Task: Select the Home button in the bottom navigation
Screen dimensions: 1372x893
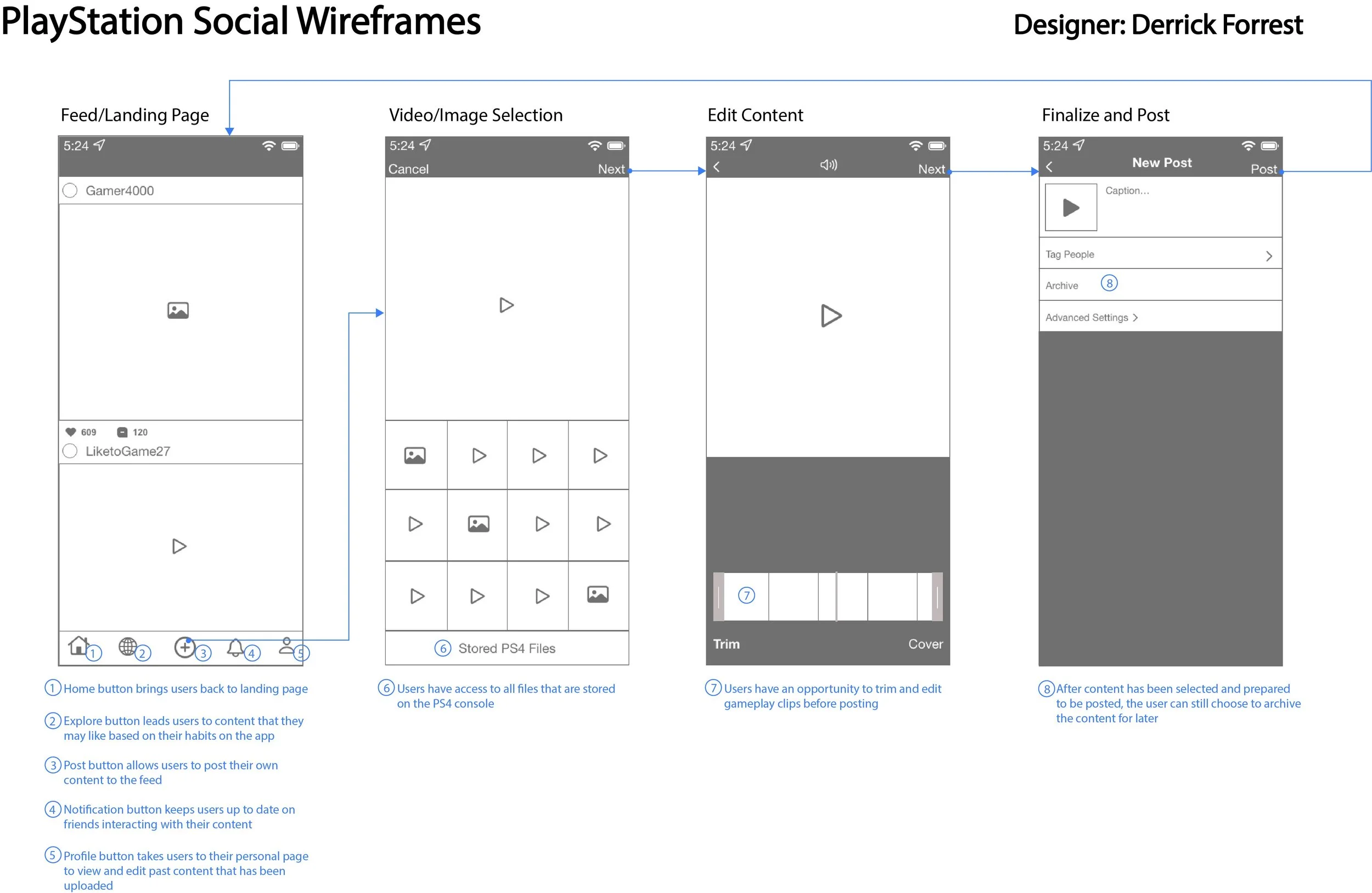Action: [x=78, y=647]
